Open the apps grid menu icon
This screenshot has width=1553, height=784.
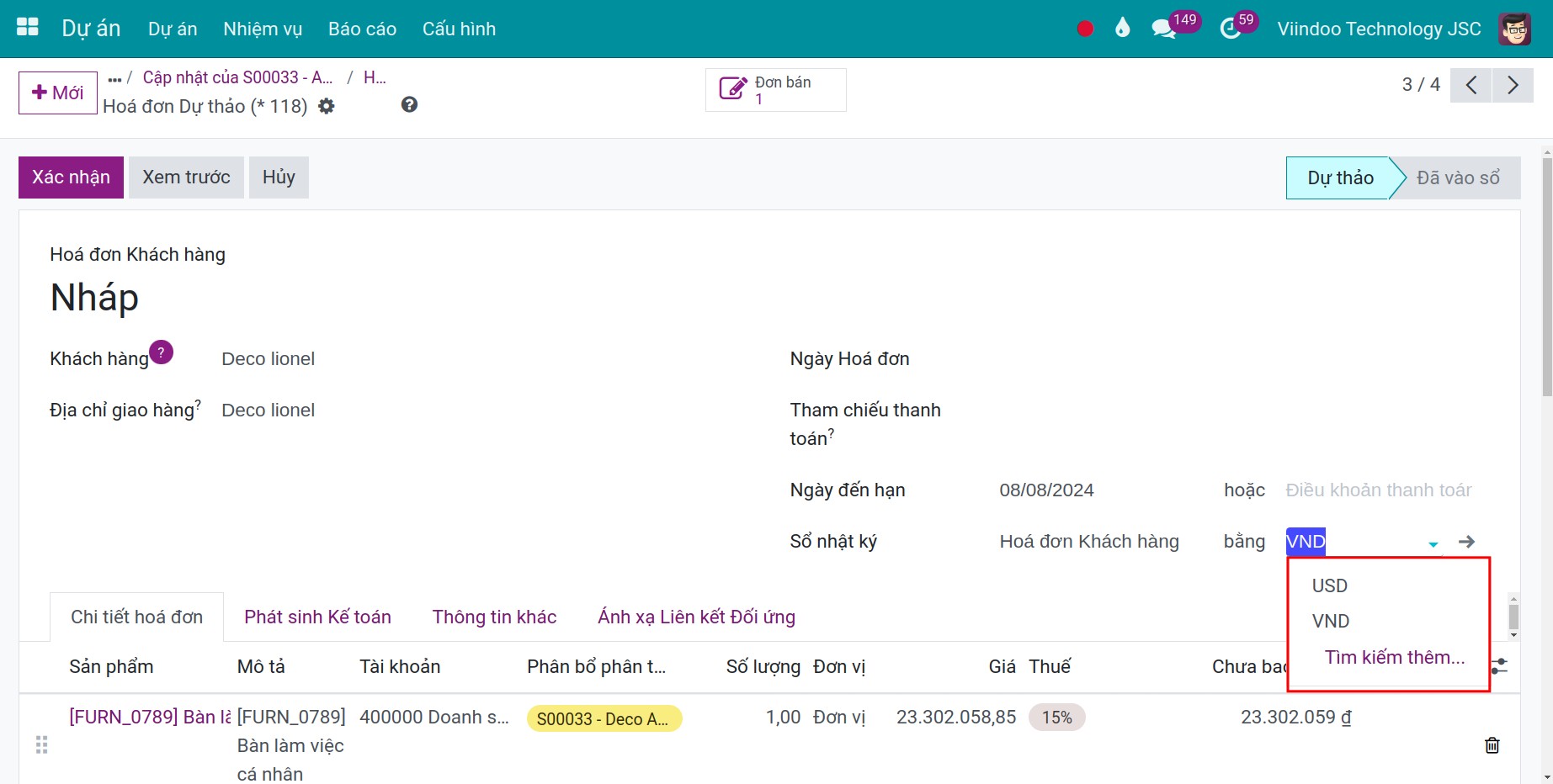coord(28,28)
